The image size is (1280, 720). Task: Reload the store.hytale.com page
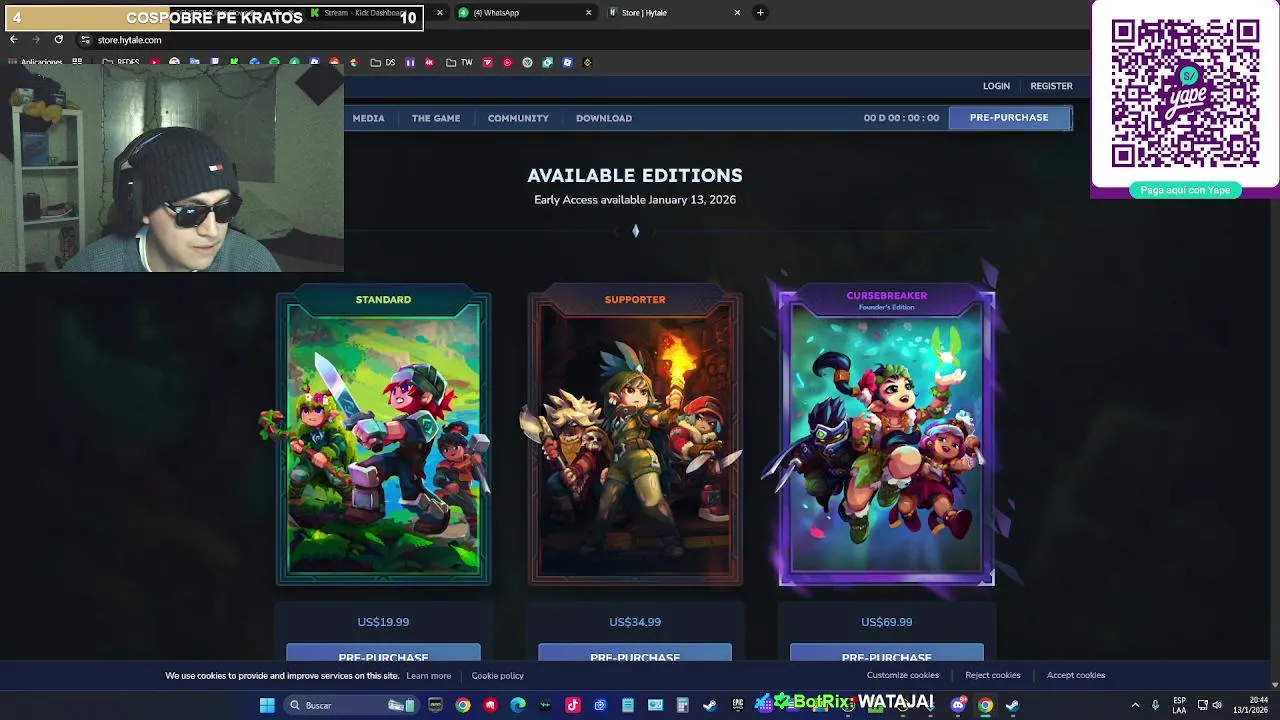(59, 40)
